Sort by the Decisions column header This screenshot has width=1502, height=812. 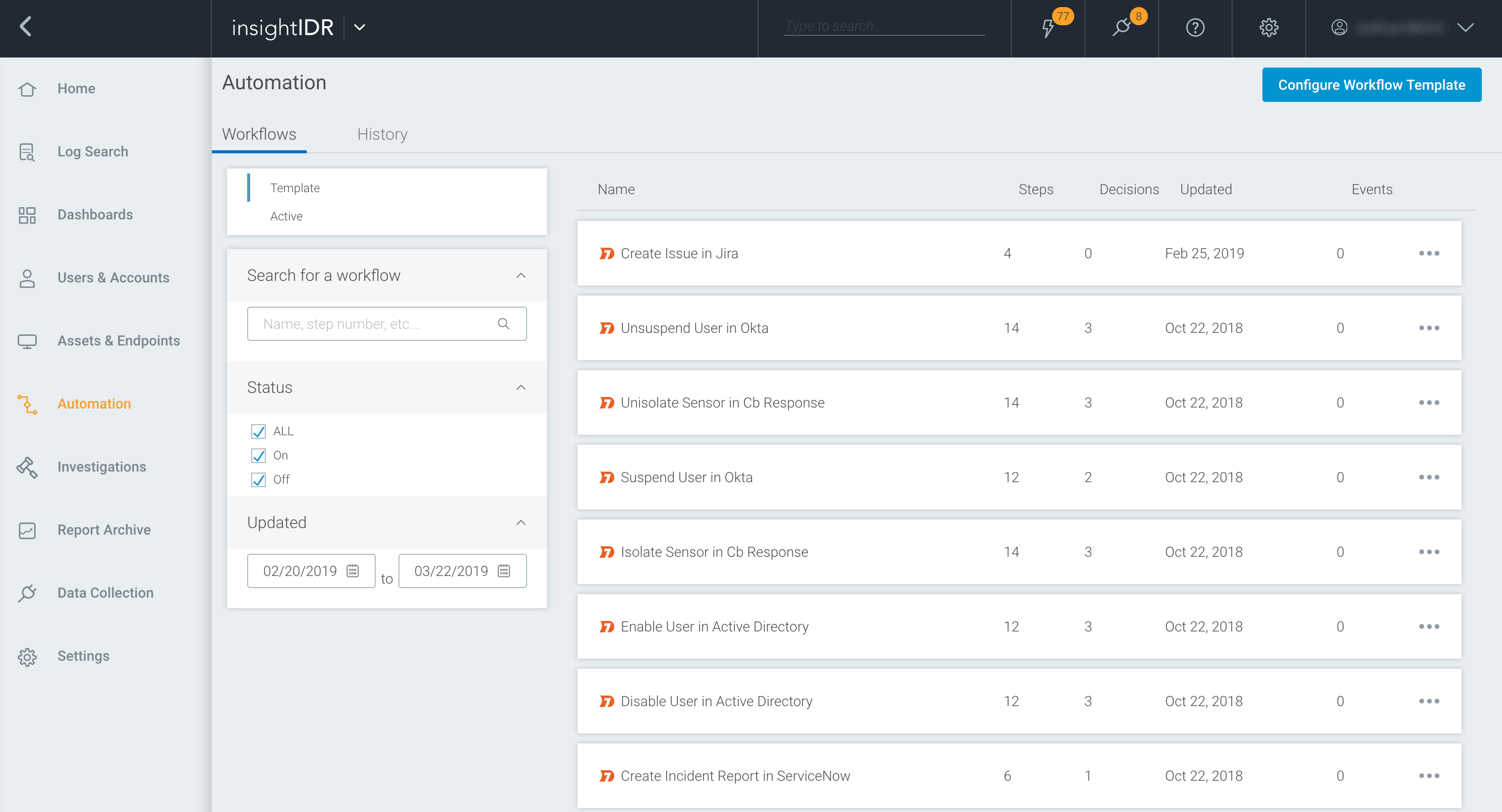pos(1129,190)
